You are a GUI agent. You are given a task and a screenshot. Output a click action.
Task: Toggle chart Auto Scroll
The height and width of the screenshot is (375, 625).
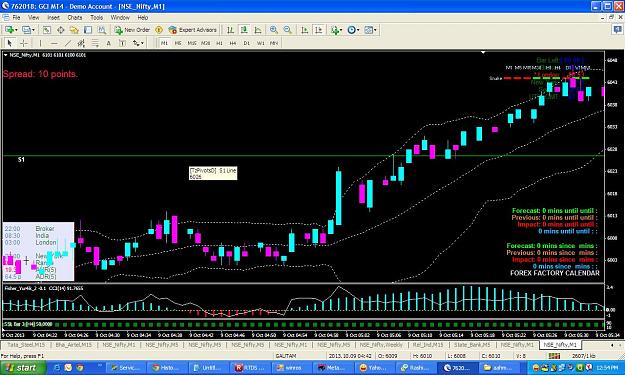(x=304, y=30)
